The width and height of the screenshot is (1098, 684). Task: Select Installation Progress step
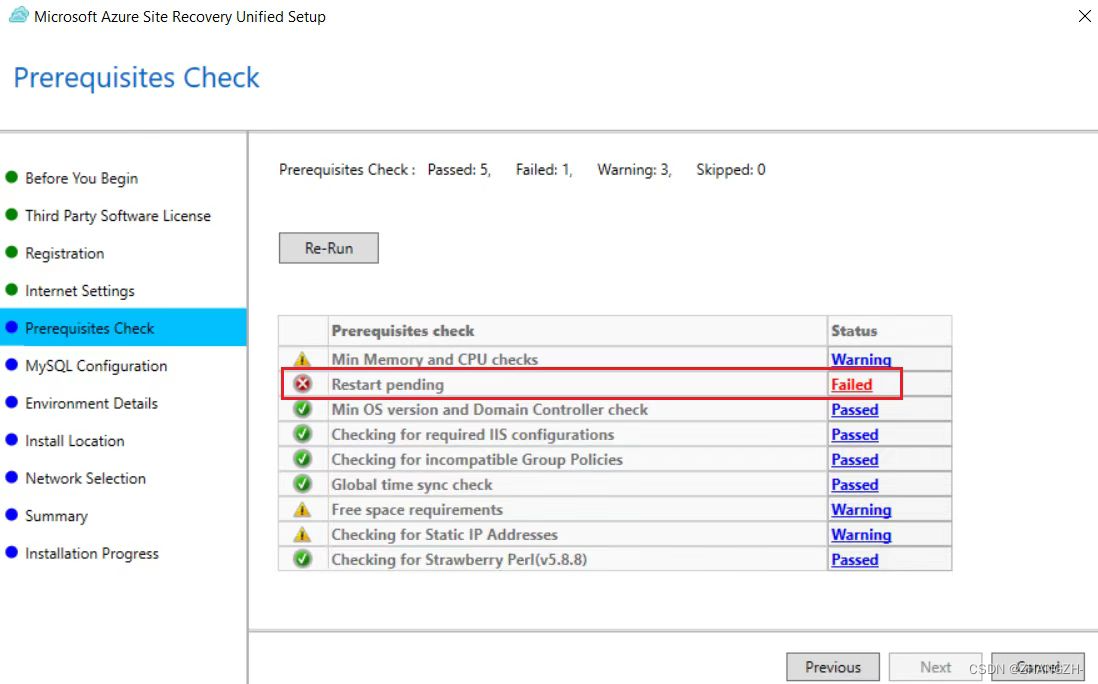point(92,553)
